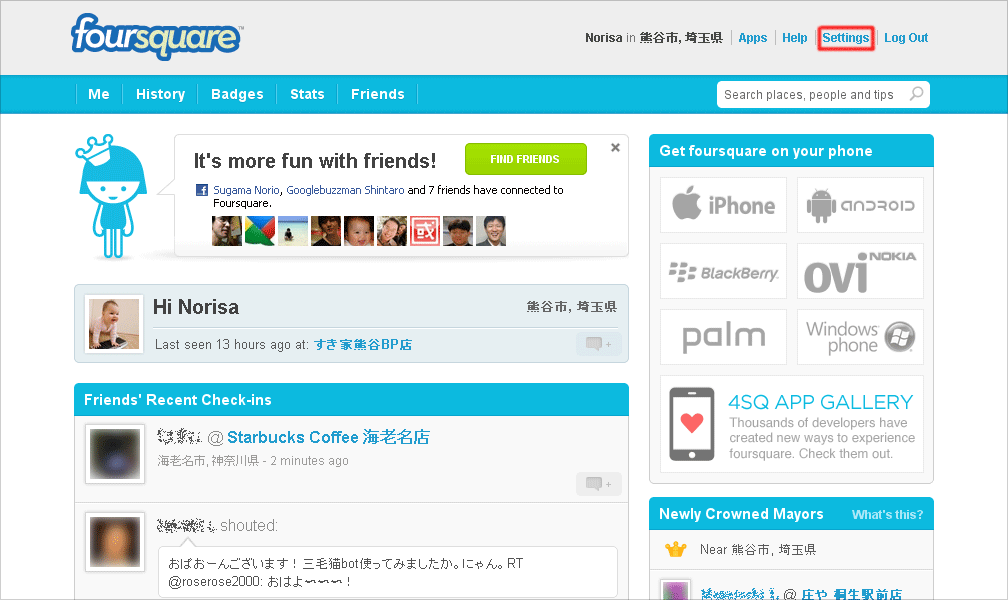
Task: Click the baby face friend avatar
Action: pyautogui.click(x=359, y=231)
